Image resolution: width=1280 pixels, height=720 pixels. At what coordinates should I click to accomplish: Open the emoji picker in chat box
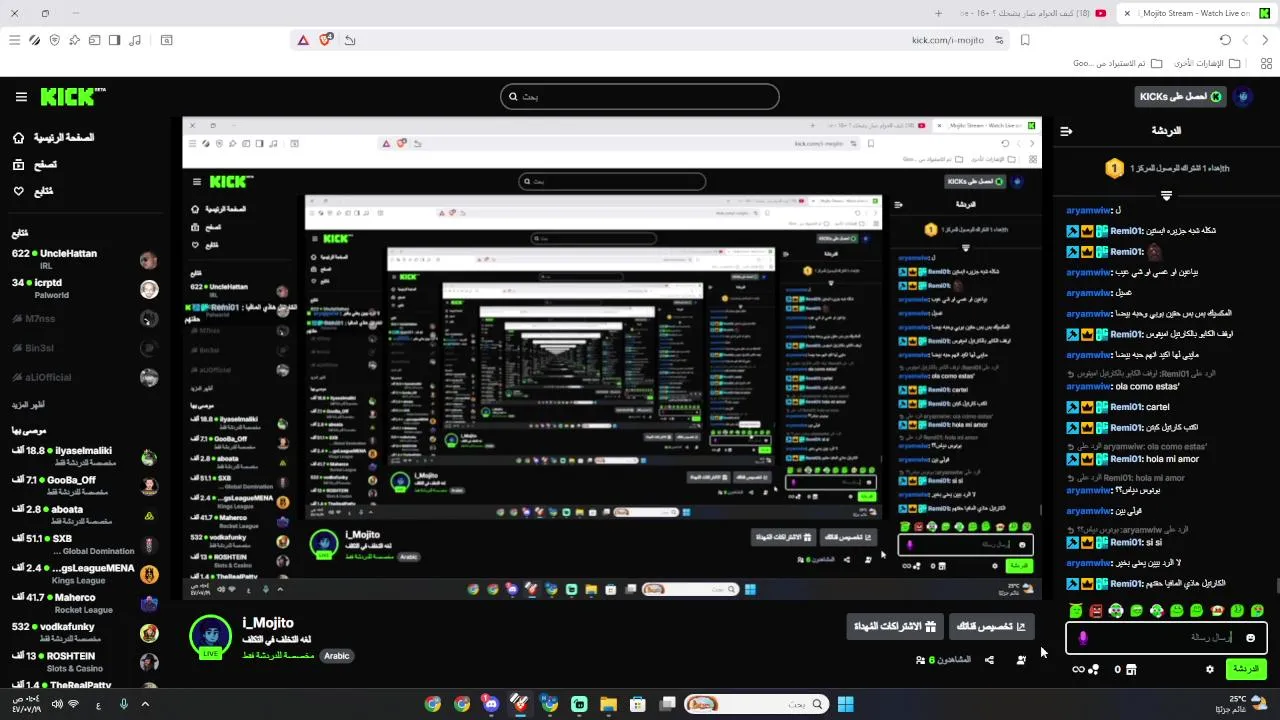pos(1250,638)
